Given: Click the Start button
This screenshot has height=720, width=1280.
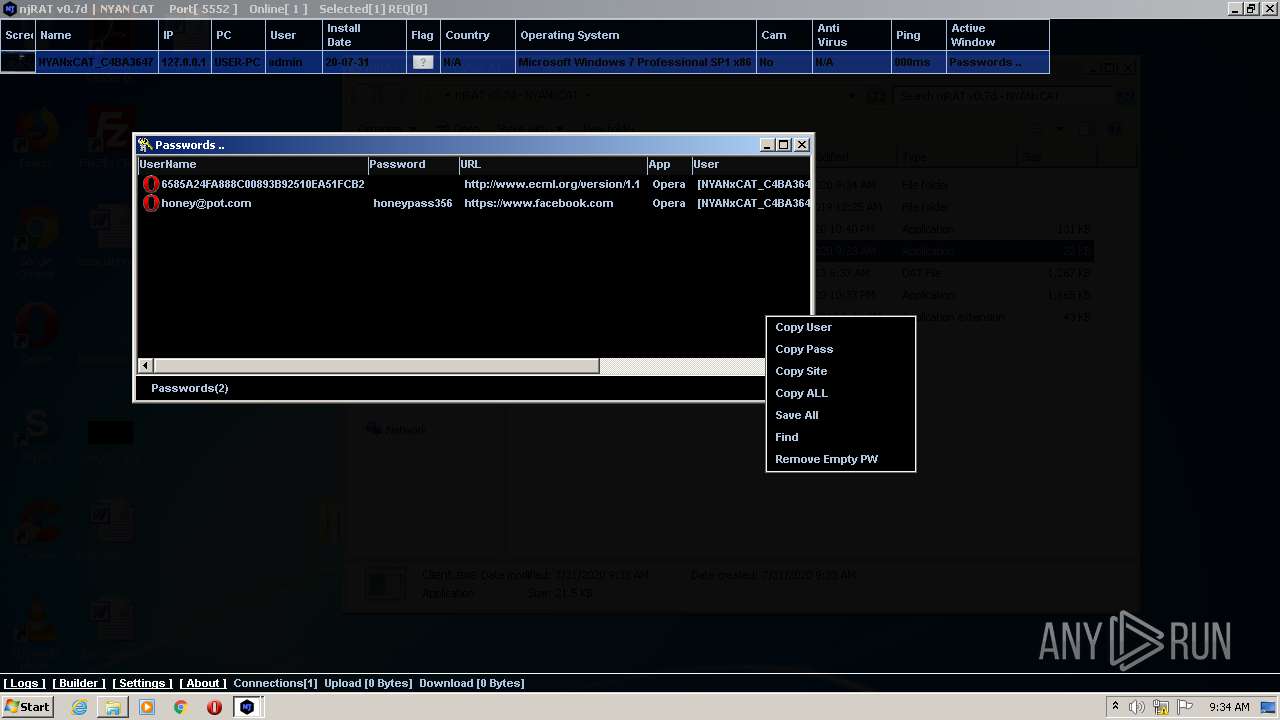Looking at the screenshot, I should (27, 707).
